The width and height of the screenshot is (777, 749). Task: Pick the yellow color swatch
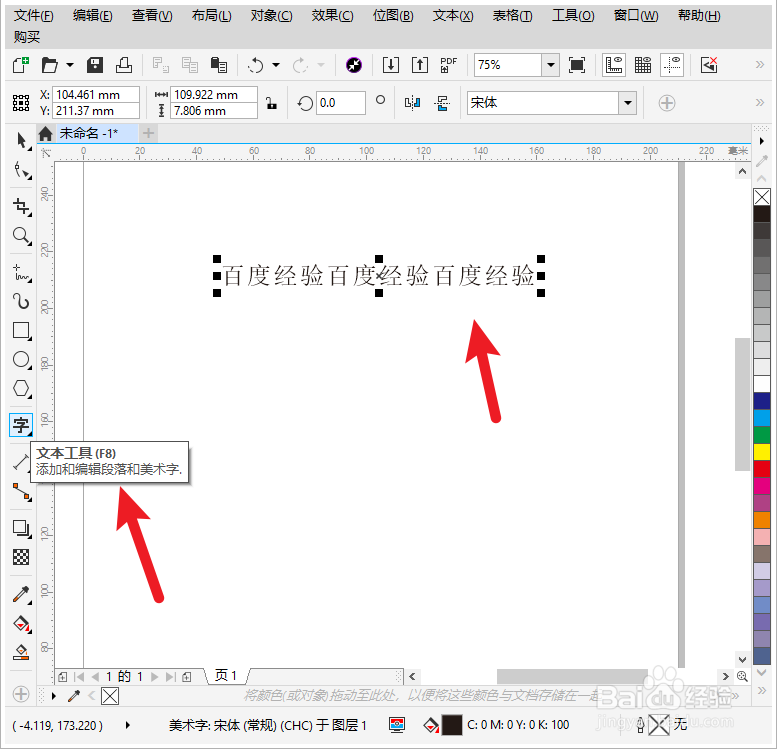[x=762, y=452]
